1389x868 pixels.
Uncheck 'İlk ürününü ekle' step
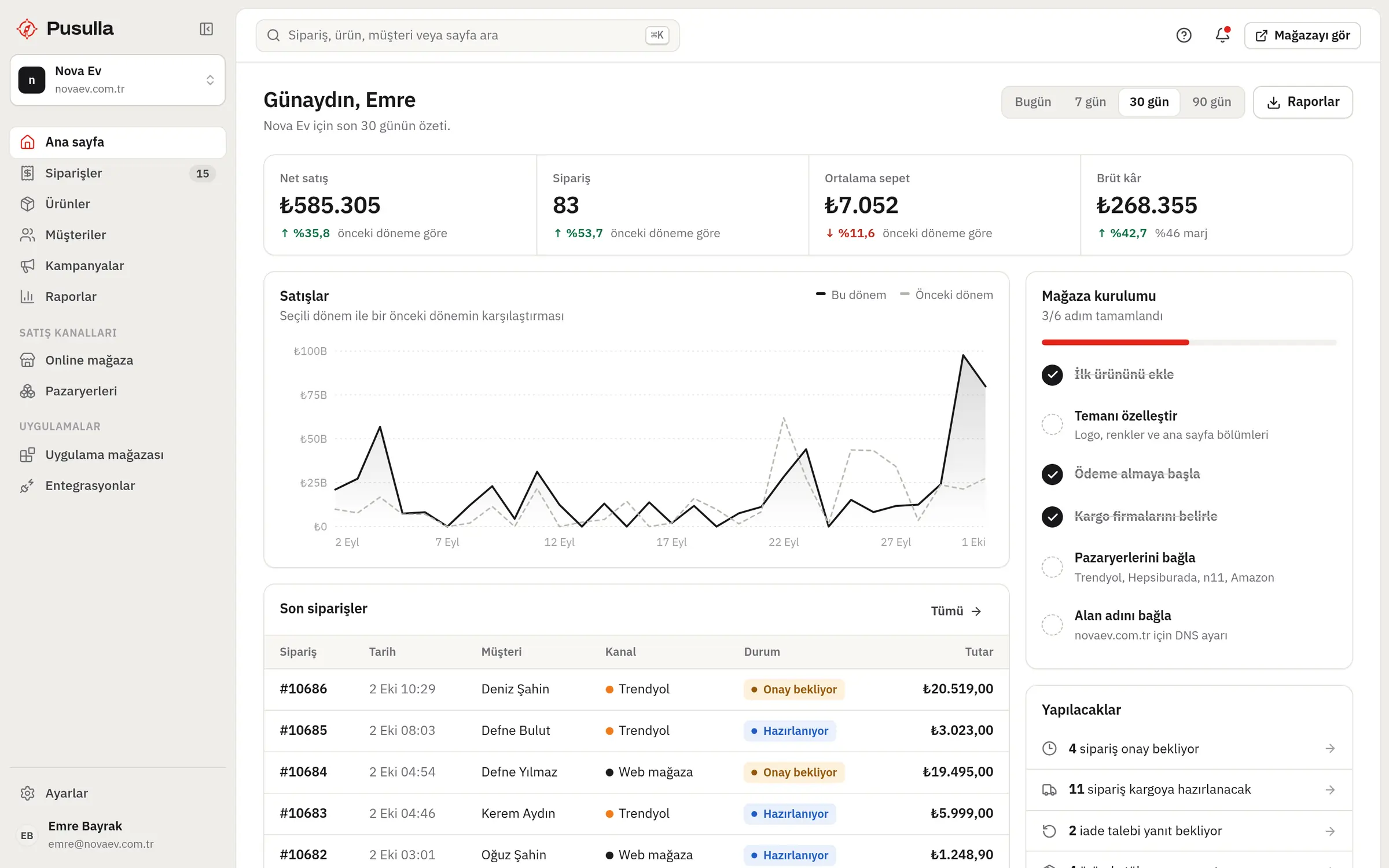(1052, 374)
